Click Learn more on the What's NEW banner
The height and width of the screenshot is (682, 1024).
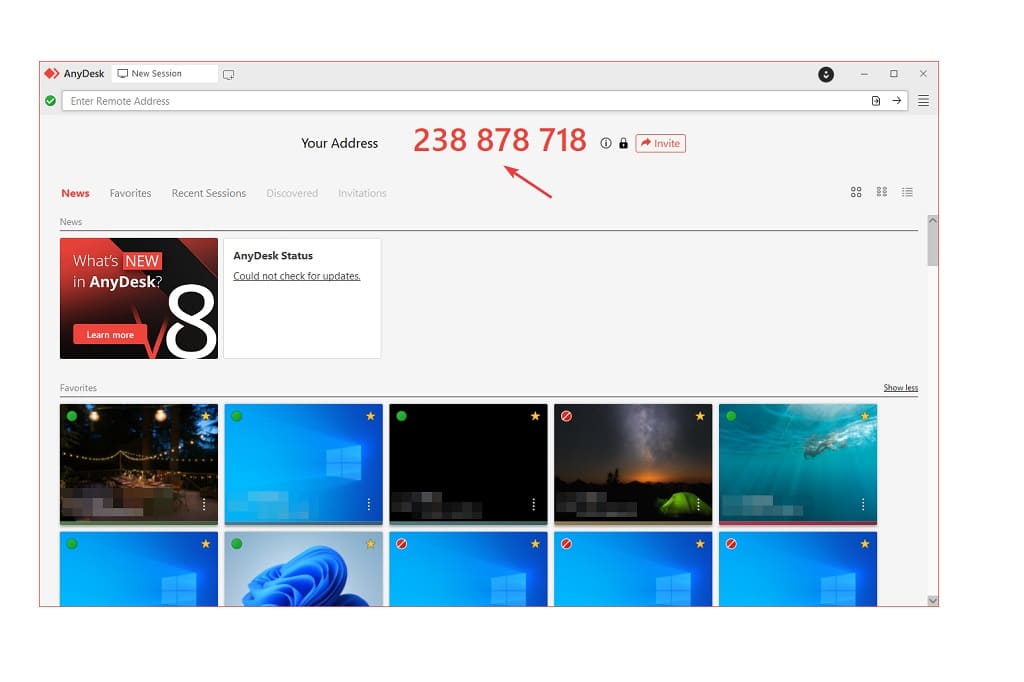point(110,334)
